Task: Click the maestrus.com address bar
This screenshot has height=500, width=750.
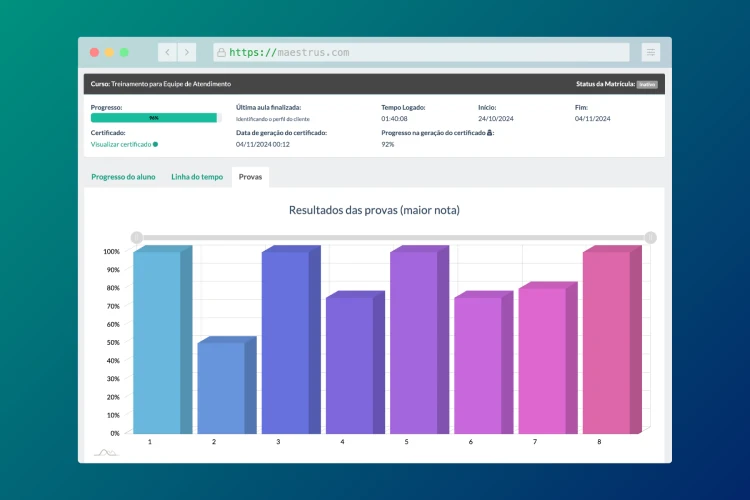Action: (x=420, y=52)
